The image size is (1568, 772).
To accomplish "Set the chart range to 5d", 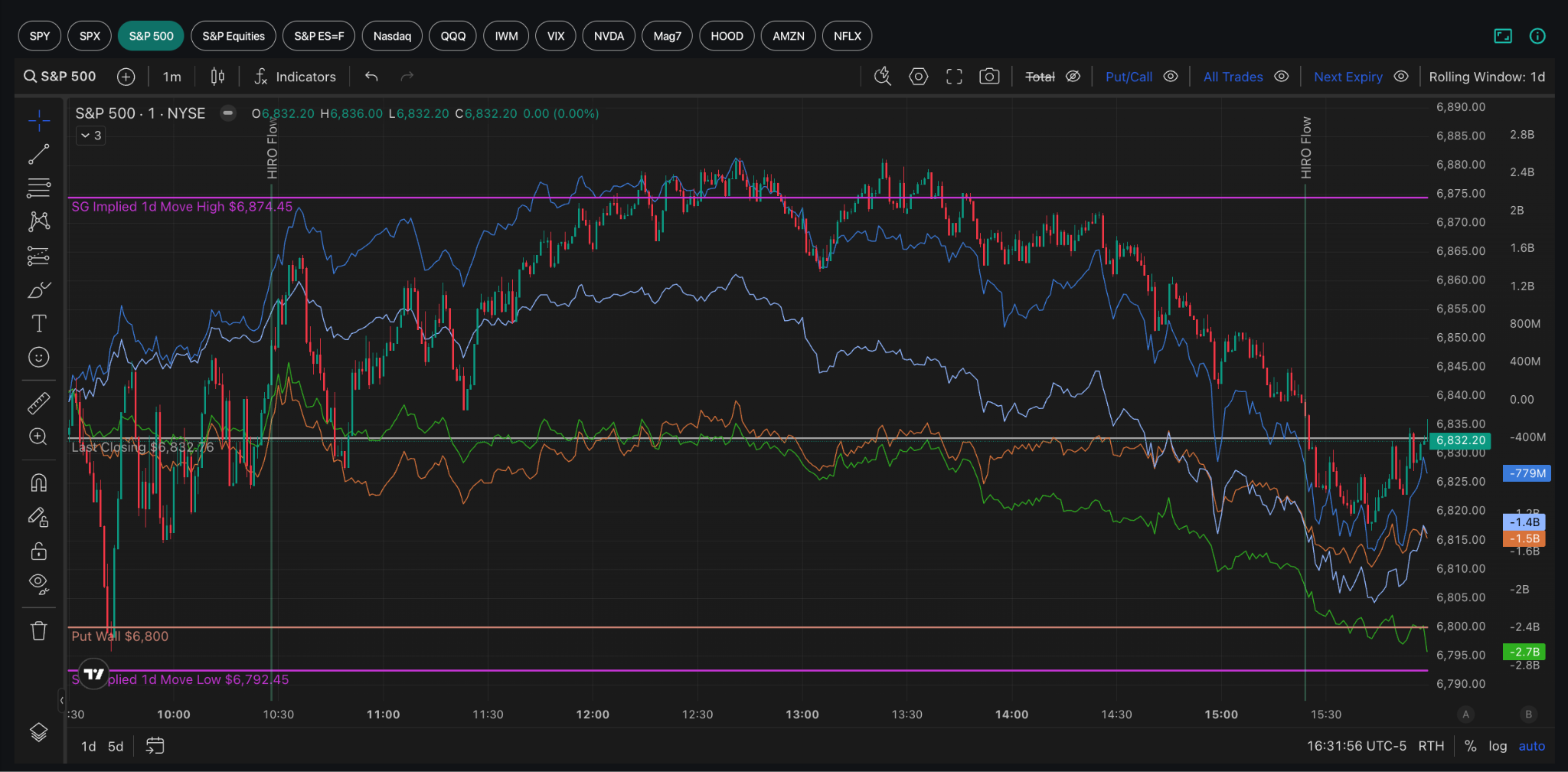I will 116,746.
